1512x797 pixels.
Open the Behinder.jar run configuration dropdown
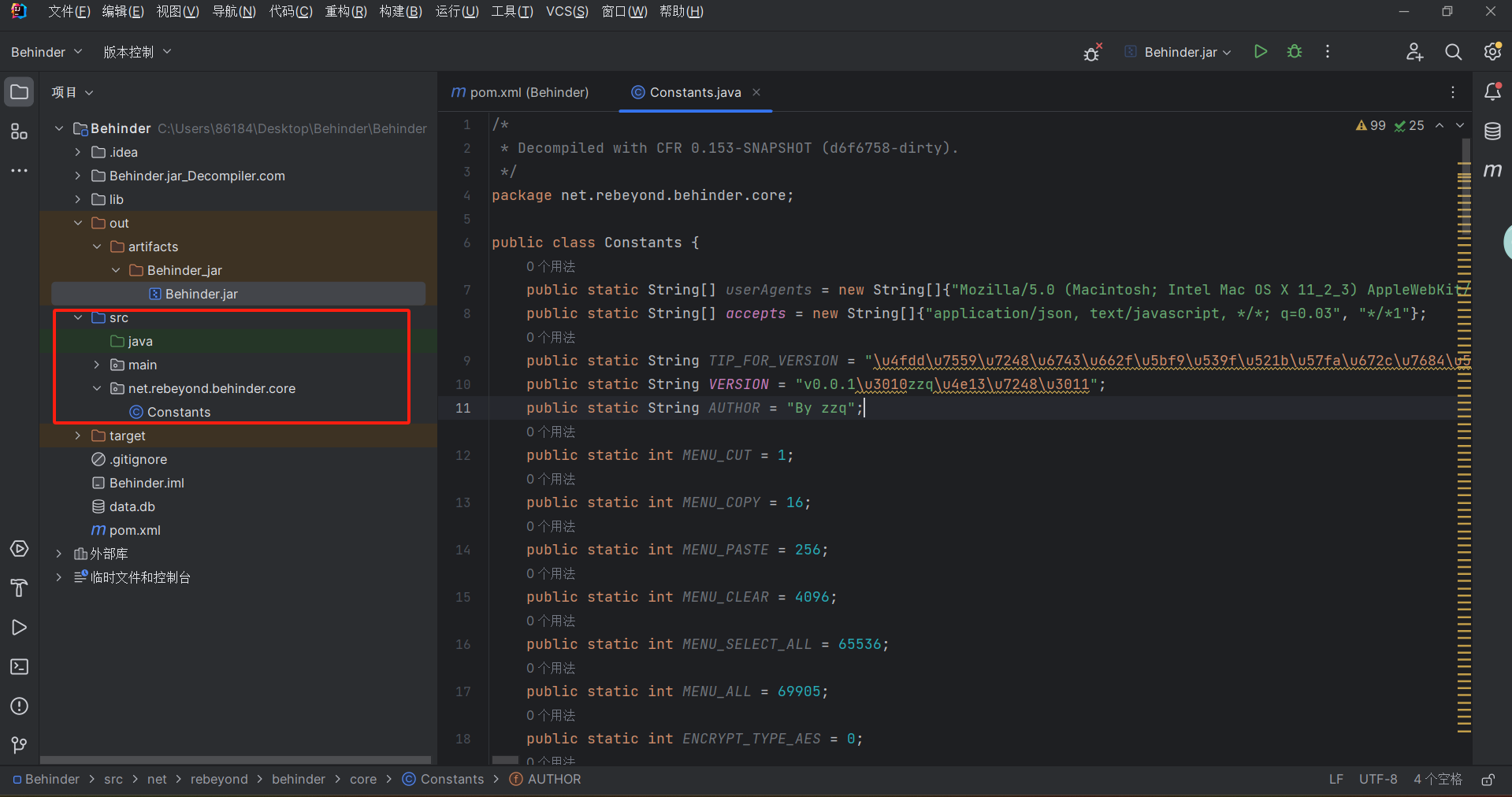1180,52
